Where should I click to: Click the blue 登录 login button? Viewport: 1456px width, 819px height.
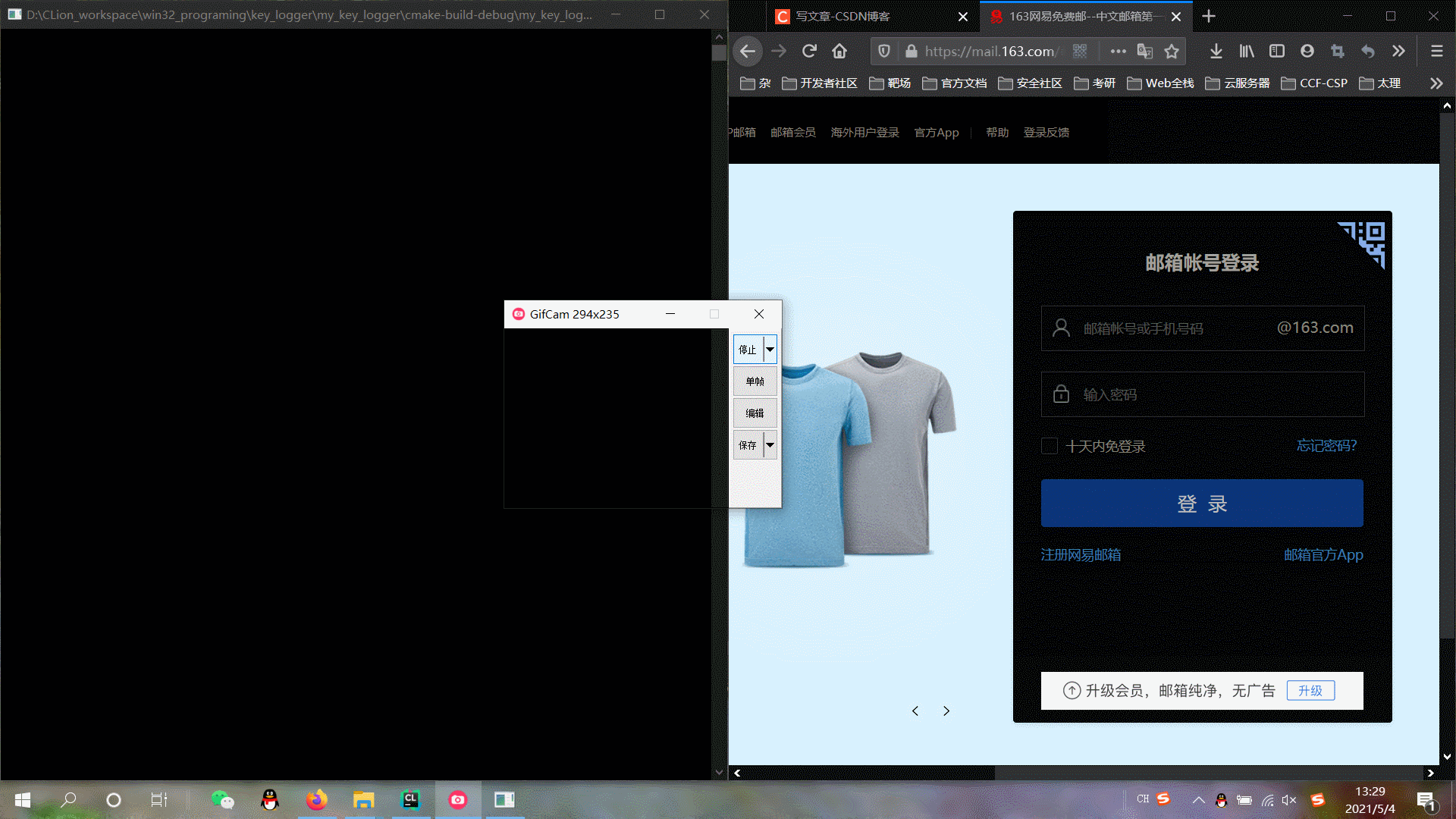coord(1202,504)
